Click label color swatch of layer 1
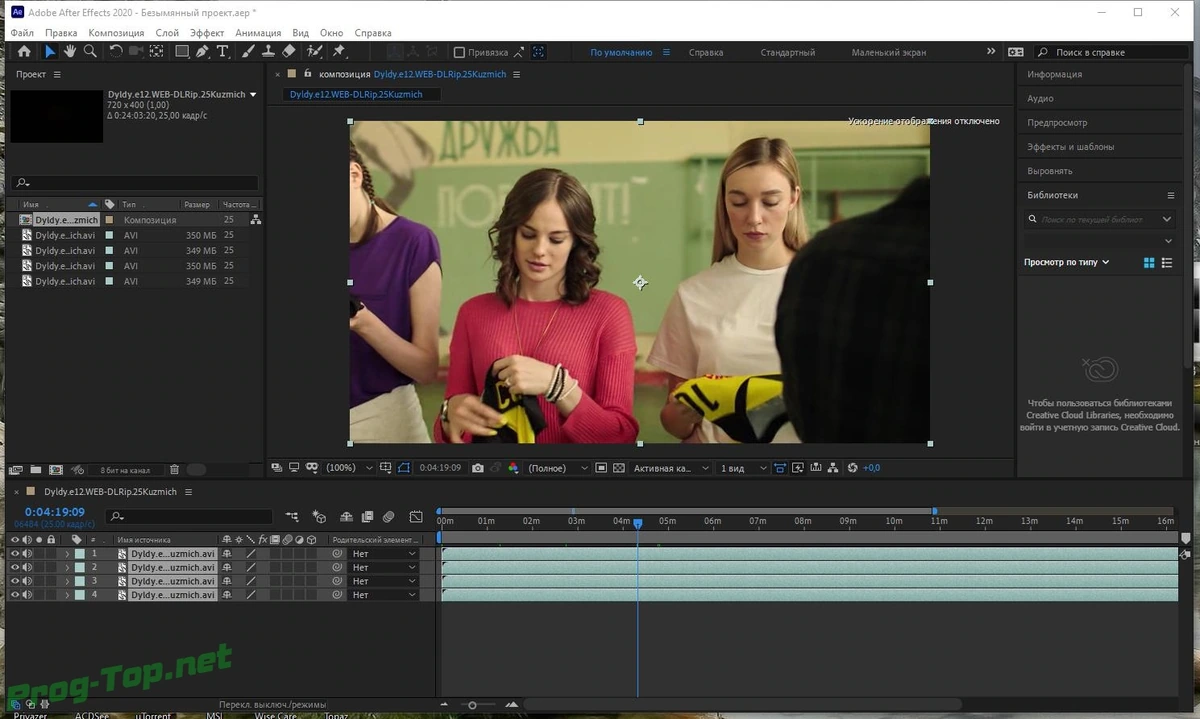Image resolution: width=1200 pixels, height=719 pixels. 79,553
